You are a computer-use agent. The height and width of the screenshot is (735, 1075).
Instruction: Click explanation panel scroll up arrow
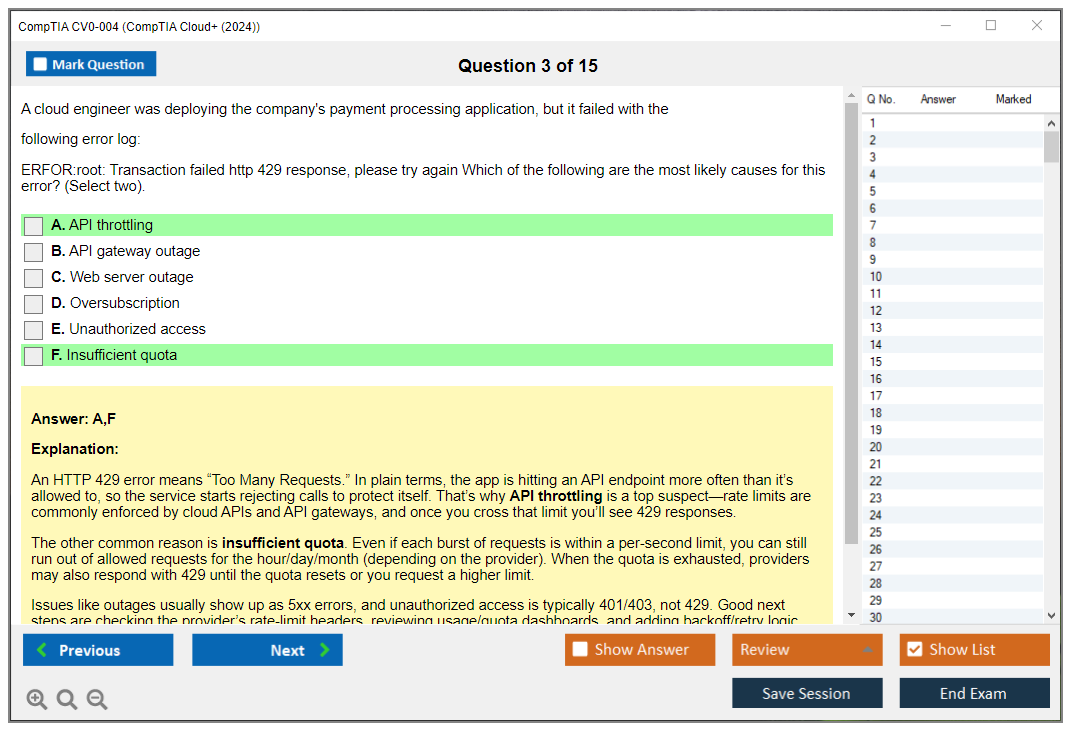(851, 97)
